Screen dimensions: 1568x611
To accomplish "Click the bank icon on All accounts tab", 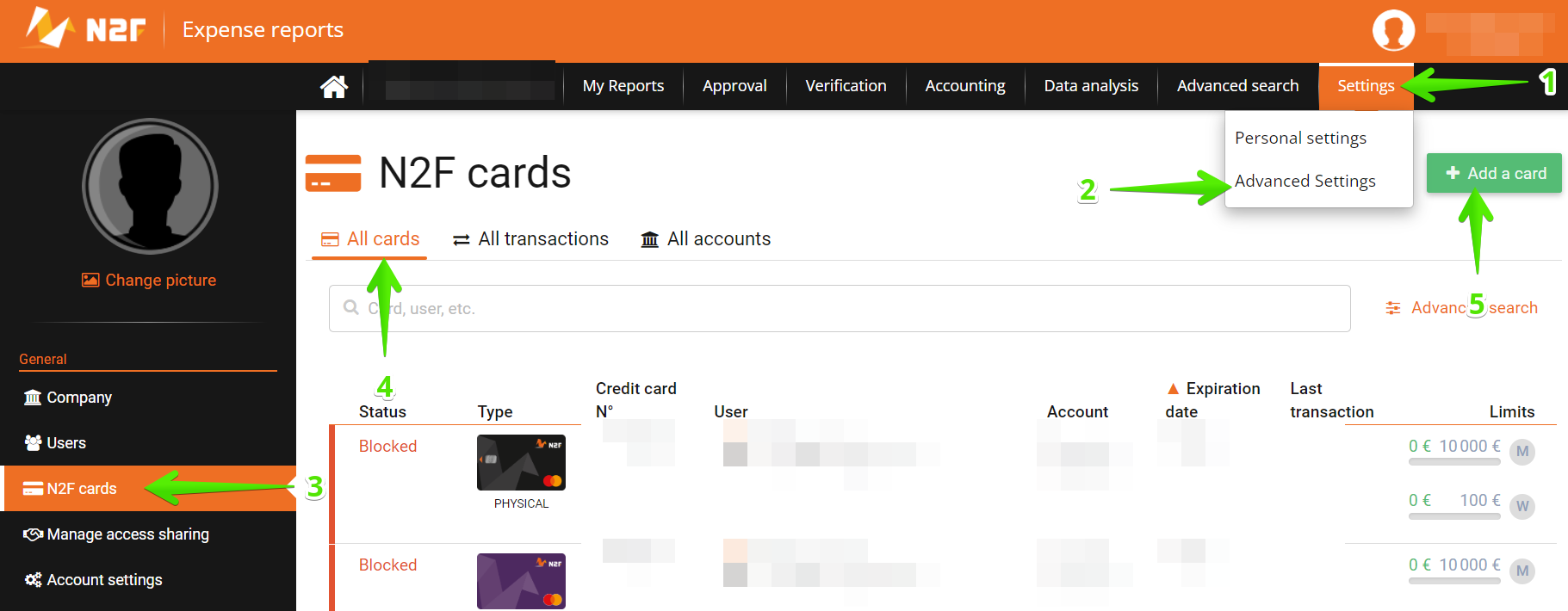I will click(650, 239).
